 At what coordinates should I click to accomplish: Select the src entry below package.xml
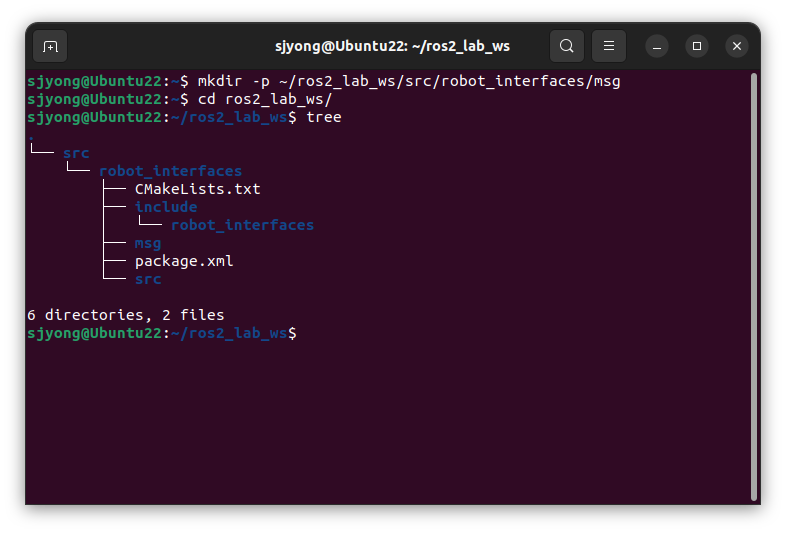coord(148,280)
